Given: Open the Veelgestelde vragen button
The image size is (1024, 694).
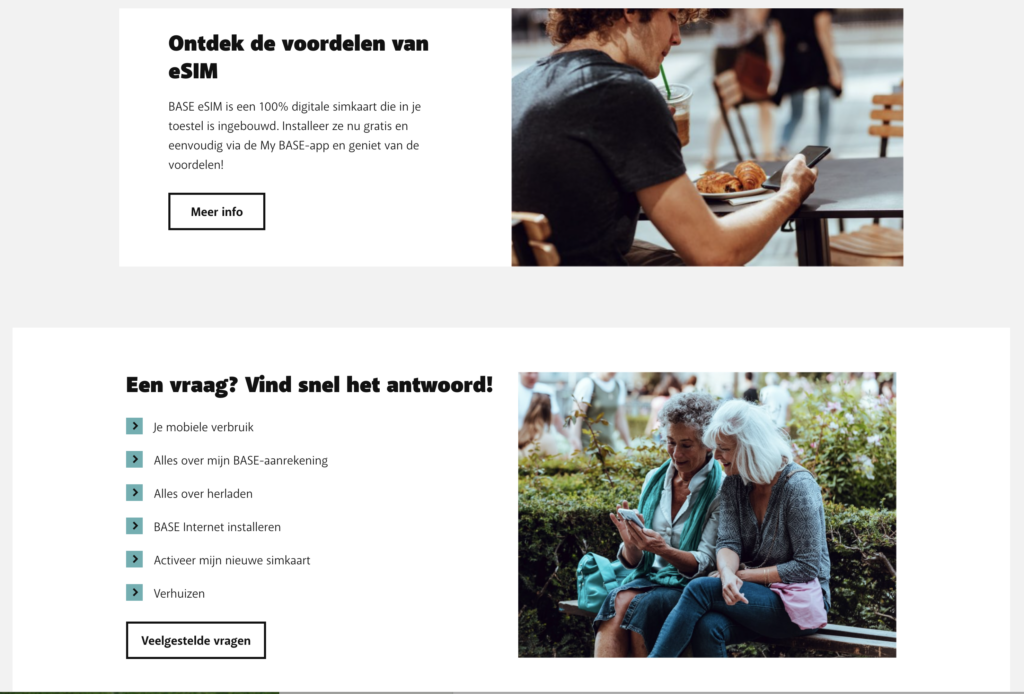Looking at the screenshot, I should point(196,640).
